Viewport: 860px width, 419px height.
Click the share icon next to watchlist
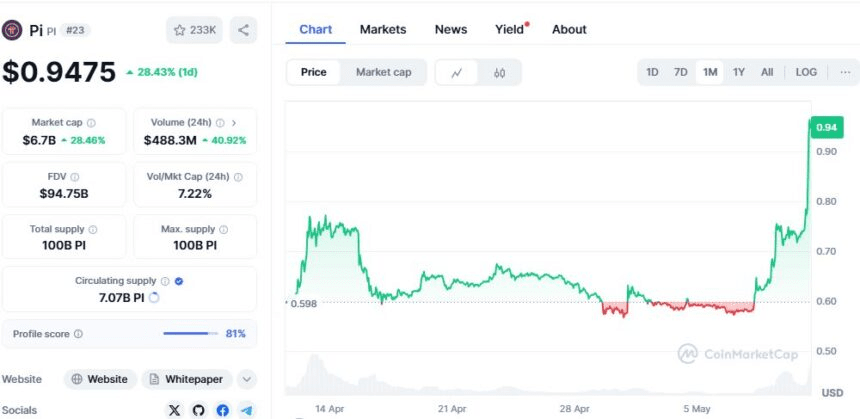(244, 30)
